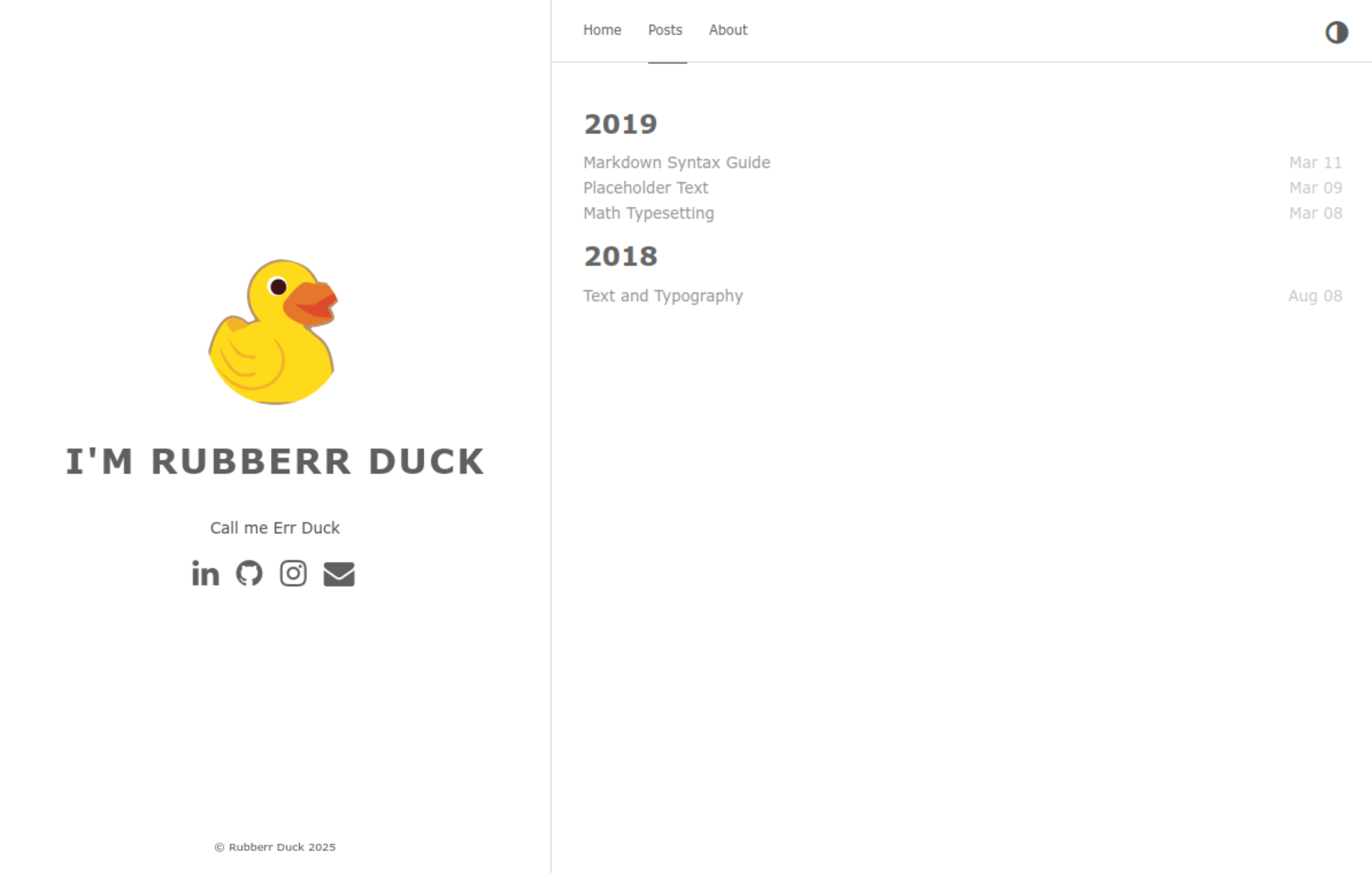The image size is (1372, 873).
Task: Click the rubber duck avatar image
Action: pos(273,332)
